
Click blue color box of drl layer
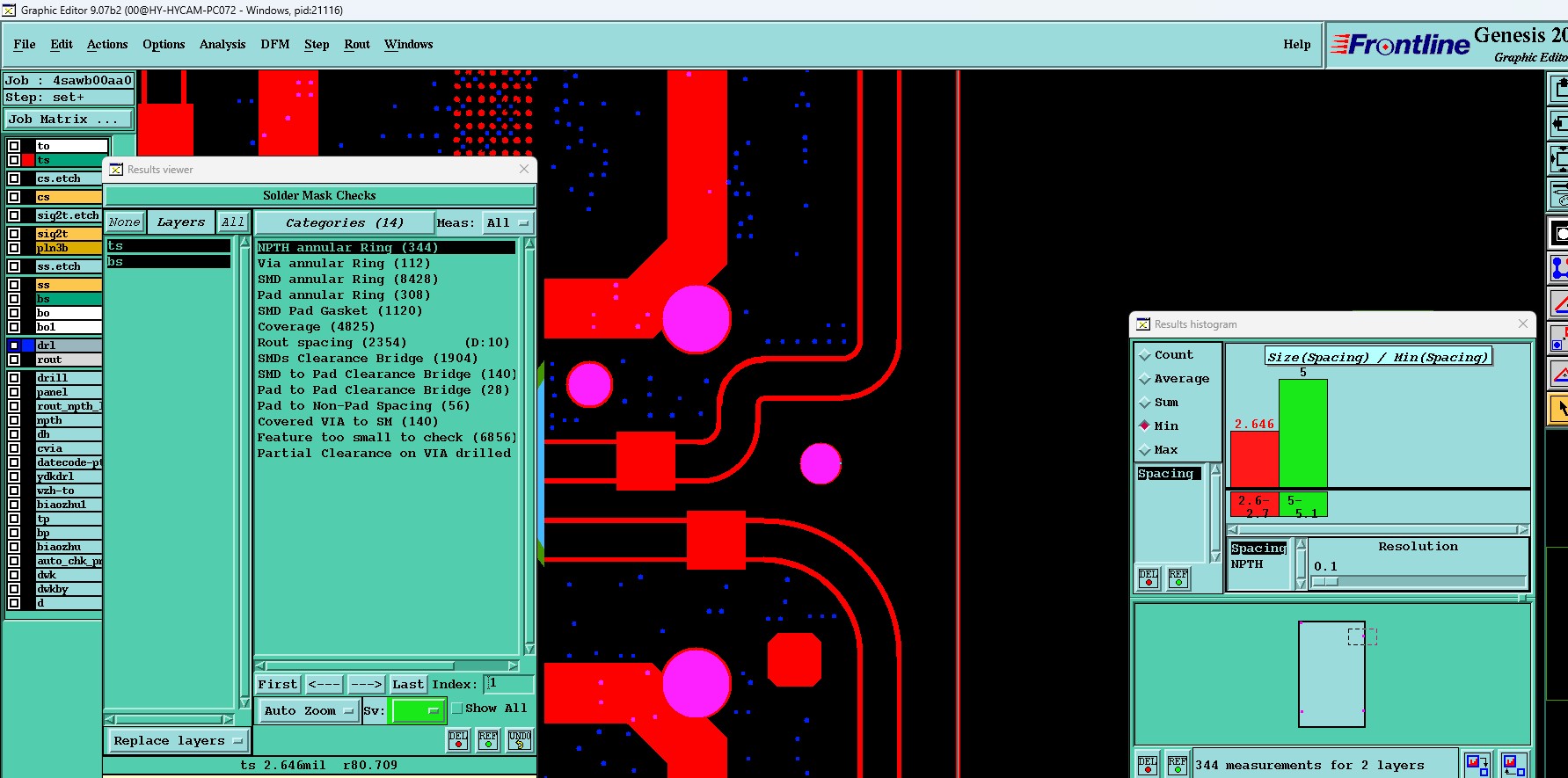coord(28,345)
